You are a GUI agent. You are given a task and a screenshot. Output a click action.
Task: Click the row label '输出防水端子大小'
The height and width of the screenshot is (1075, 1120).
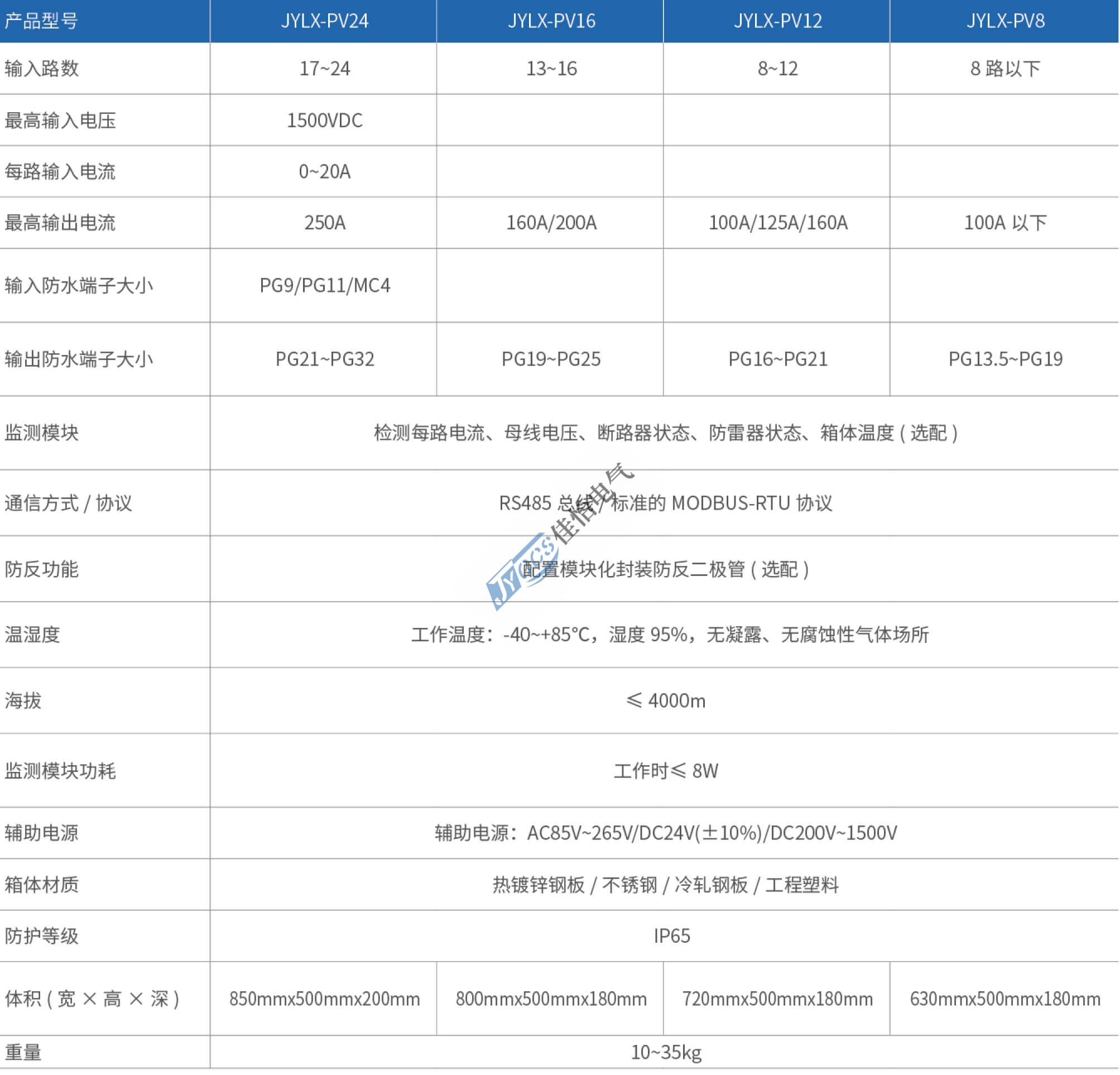(79, 359)
